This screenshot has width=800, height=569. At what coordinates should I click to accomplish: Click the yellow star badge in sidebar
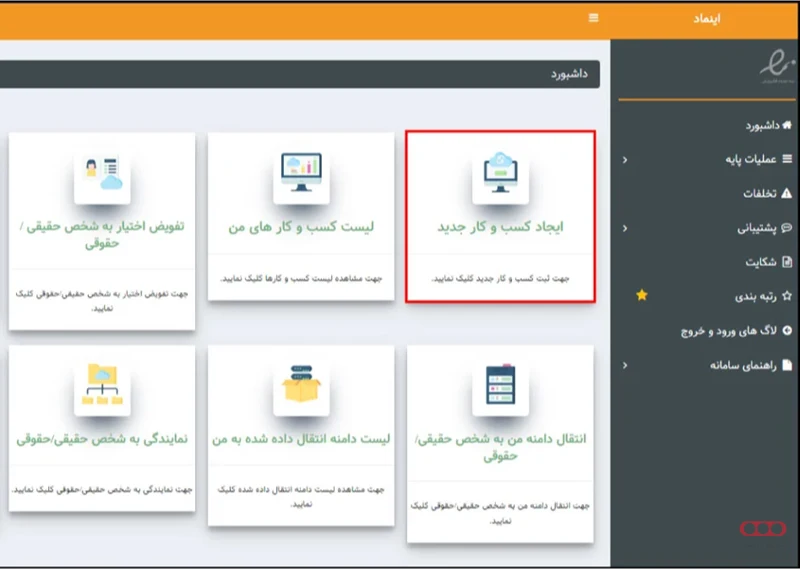(642, 295)
